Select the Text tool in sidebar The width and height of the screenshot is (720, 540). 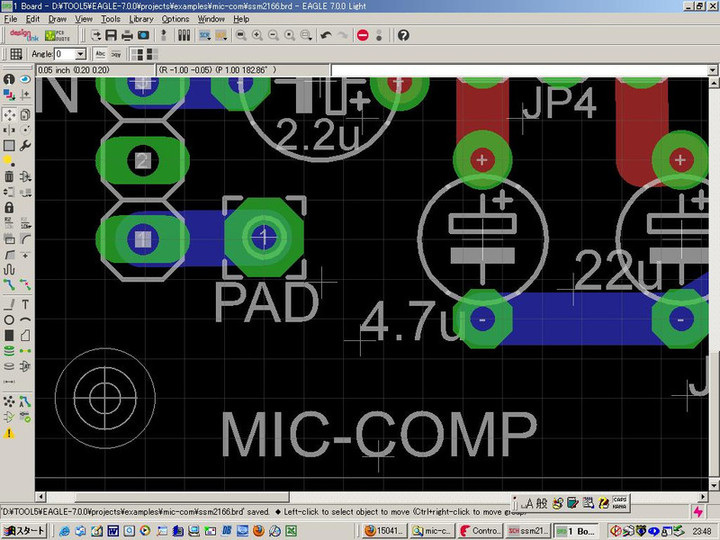pyautogui.click(x=25, y=304)
